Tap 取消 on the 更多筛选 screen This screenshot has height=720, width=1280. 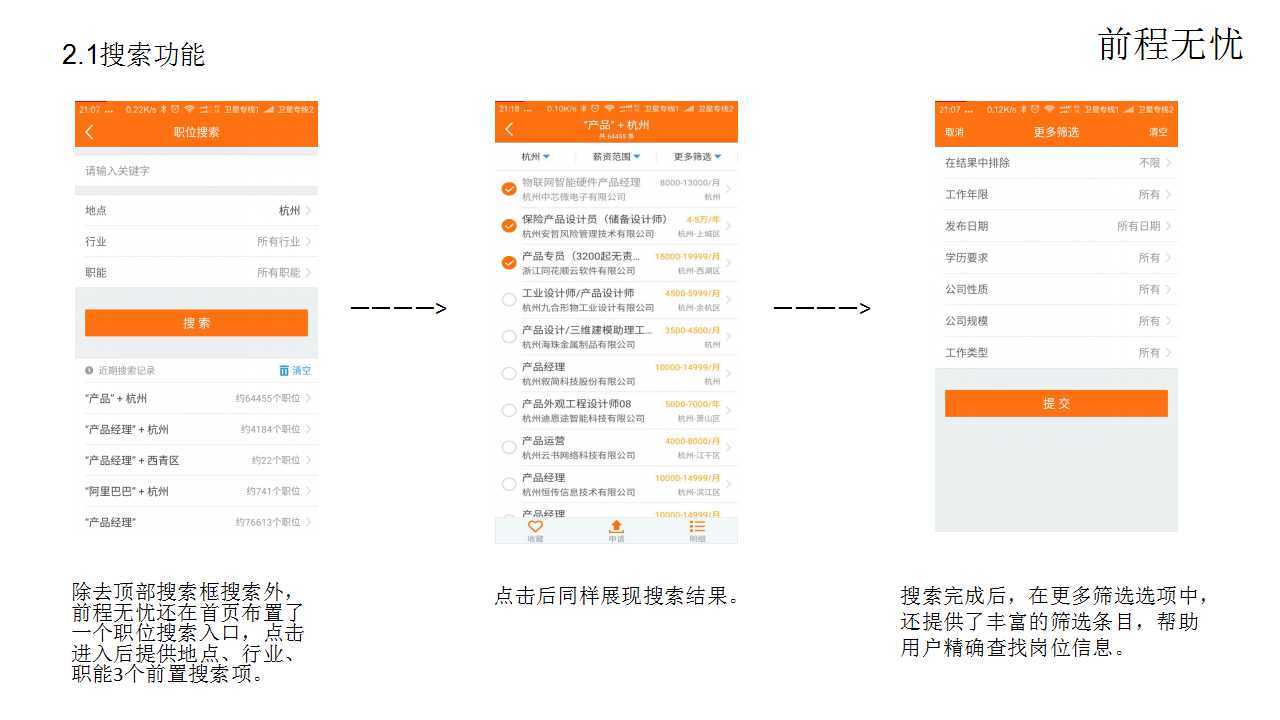(x=954, y=132)
